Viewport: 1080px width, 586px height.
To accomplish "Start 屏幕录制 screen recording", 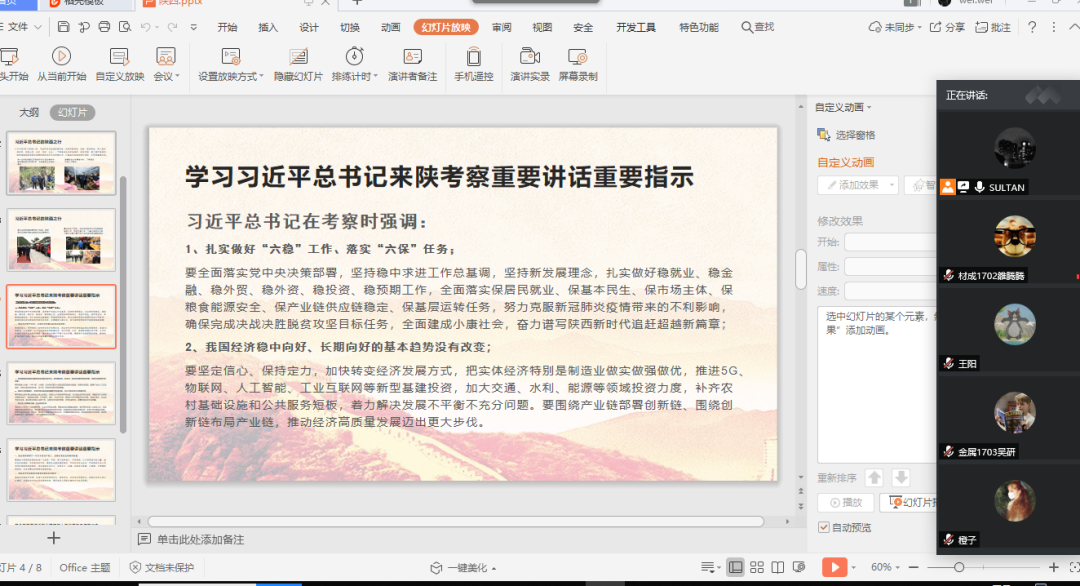I will click(578, 57).
